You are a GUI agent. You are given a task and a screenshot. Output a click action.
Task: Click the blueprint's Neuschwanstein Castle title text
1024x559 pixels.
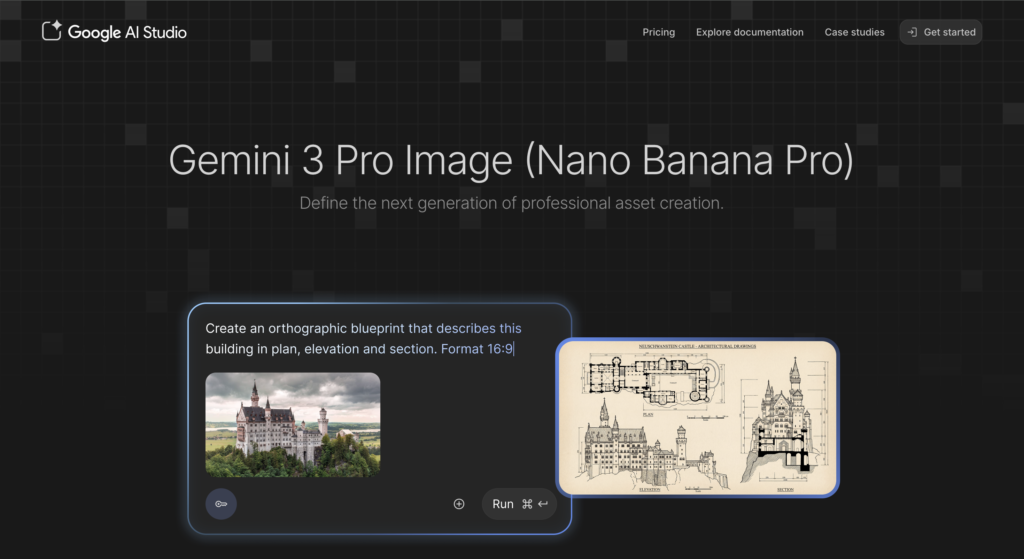pos(697,346)
